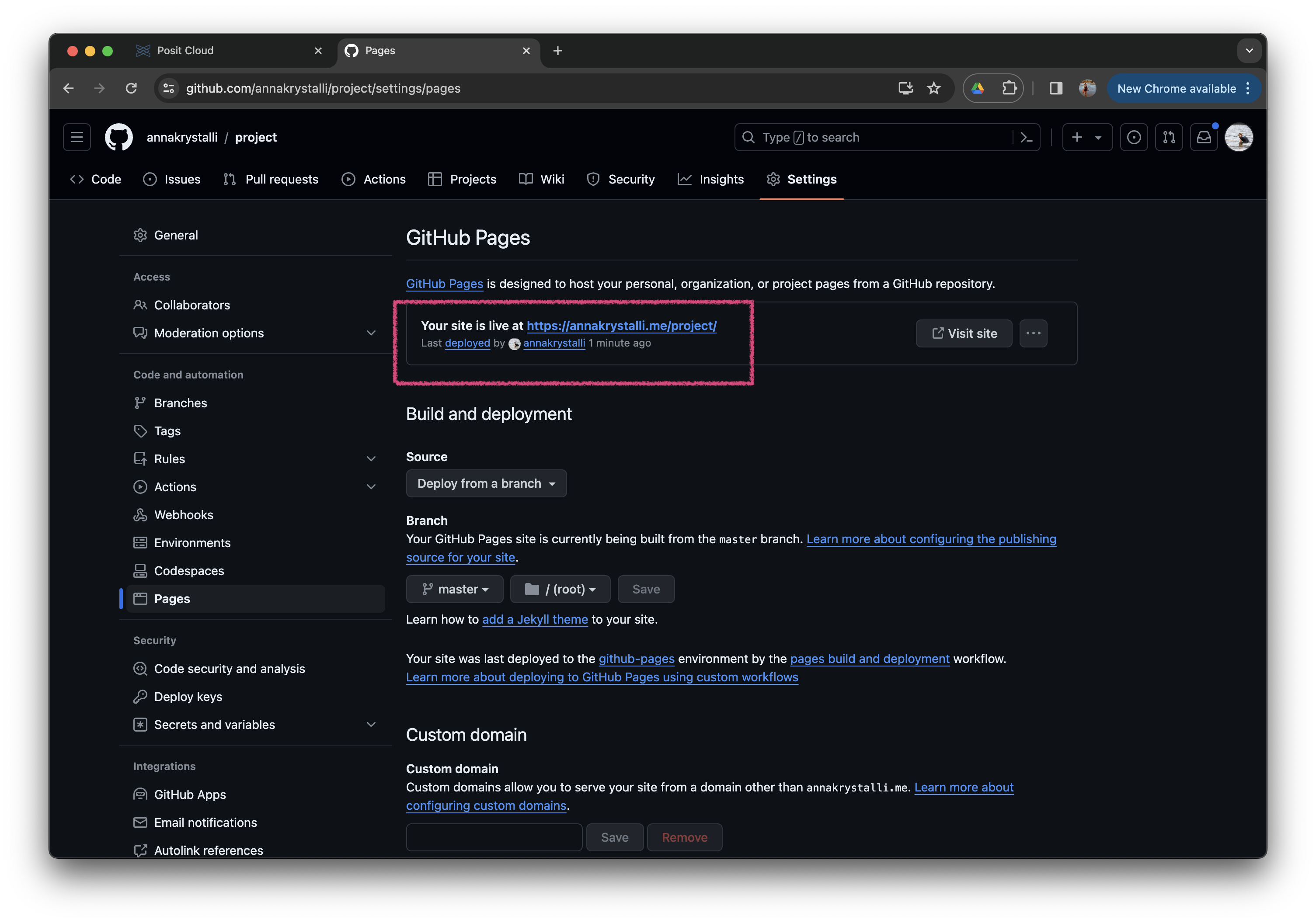The image size is (1316, 923).
Task: Open the / (root) folder dropdown
Action: coord(560,589)
